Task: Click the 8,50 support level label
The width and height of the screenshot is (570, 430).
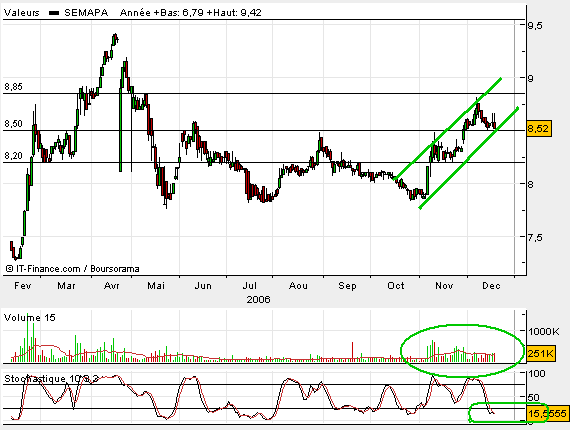Action: 13,124
